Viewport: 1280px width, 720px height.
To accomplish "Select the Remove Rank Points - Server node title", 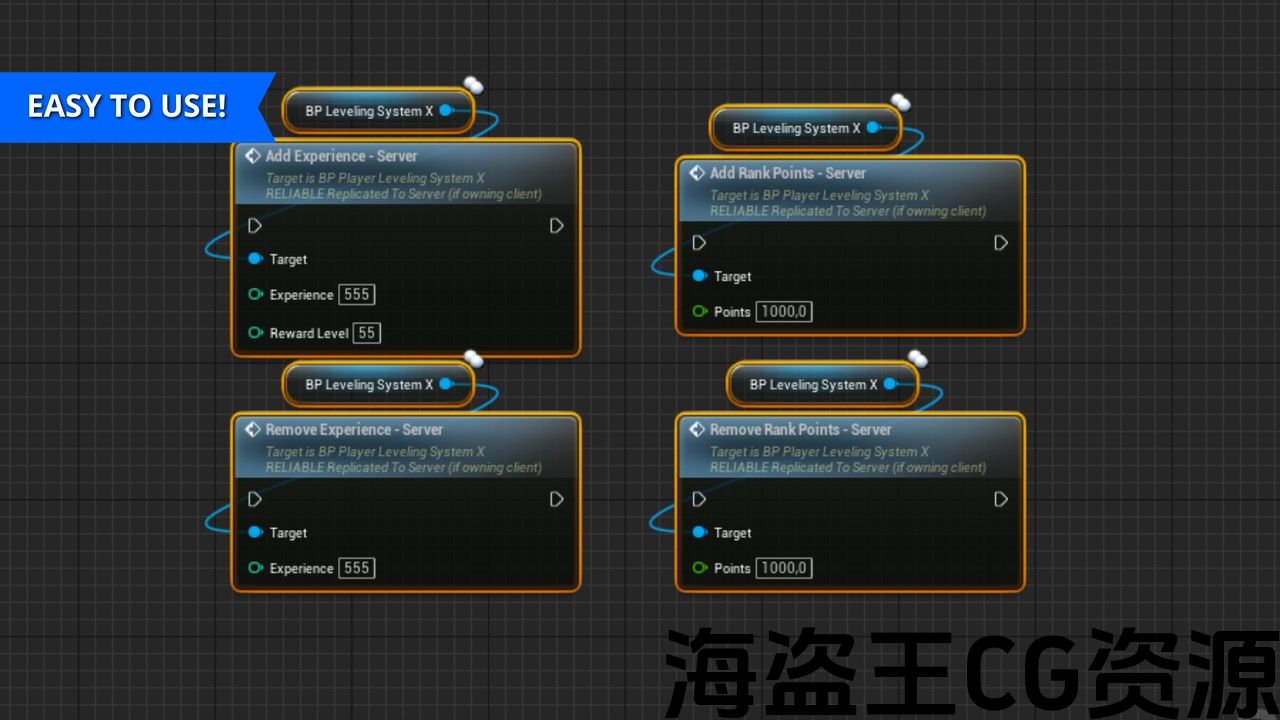I will point(800,430).
